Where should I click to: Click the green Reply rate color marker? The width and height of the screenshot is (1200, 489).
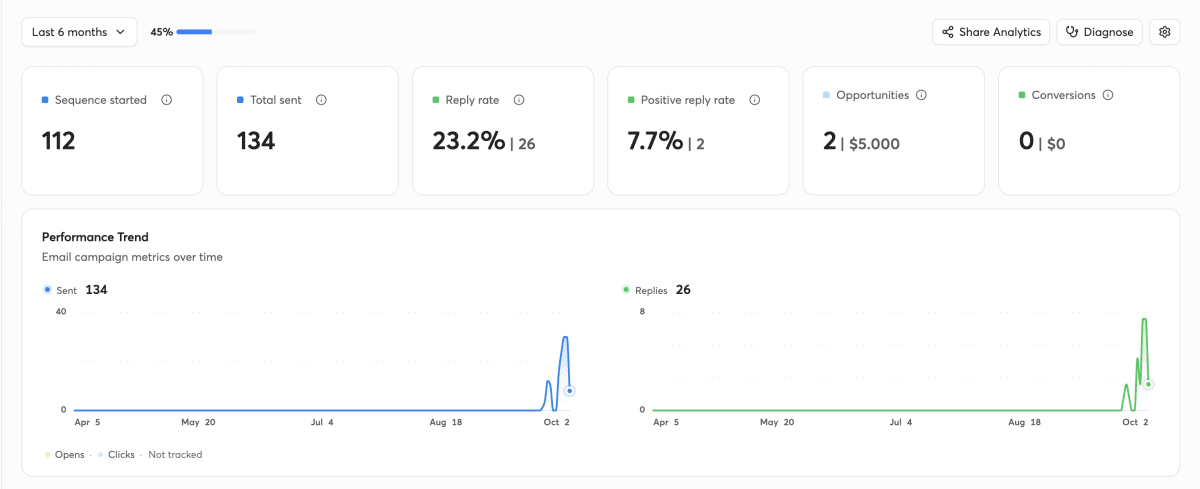click(x=436, y=100)
